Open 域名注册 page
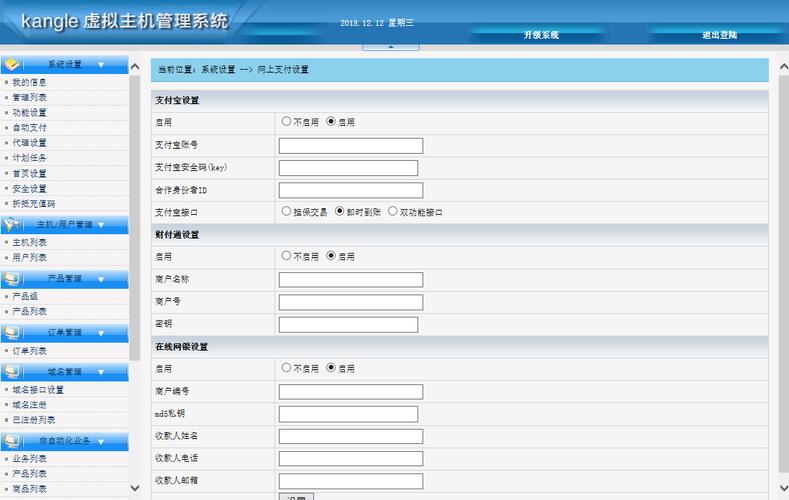 29,405
